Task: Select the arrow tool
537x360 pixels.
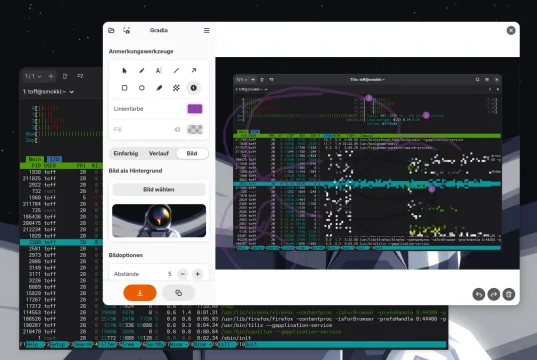Action: coord(193,71)
